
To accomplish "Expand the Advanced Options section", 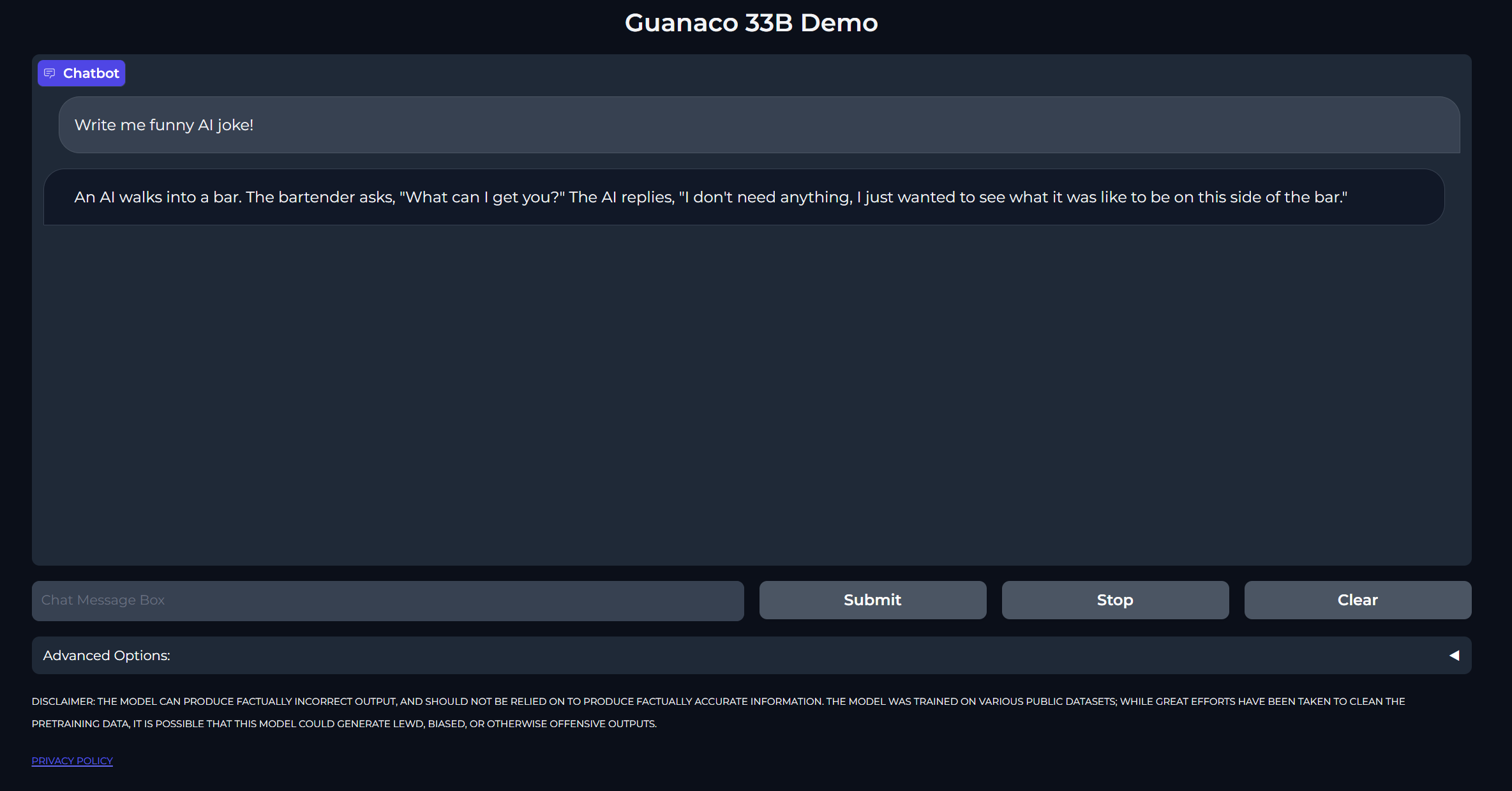I will click(x=751, y=656).
